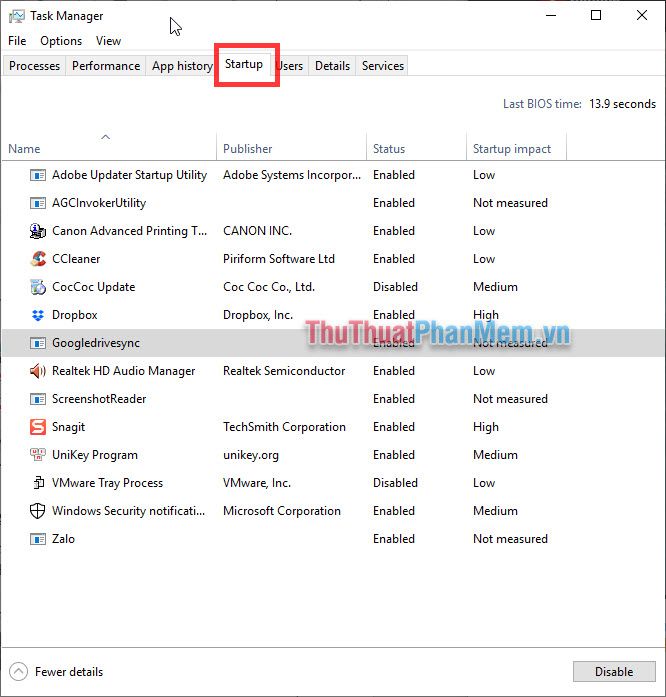This screenshot has height=697, width=666.
Task: Select the VMware Tray Process entry name
Action: [108, 483]
